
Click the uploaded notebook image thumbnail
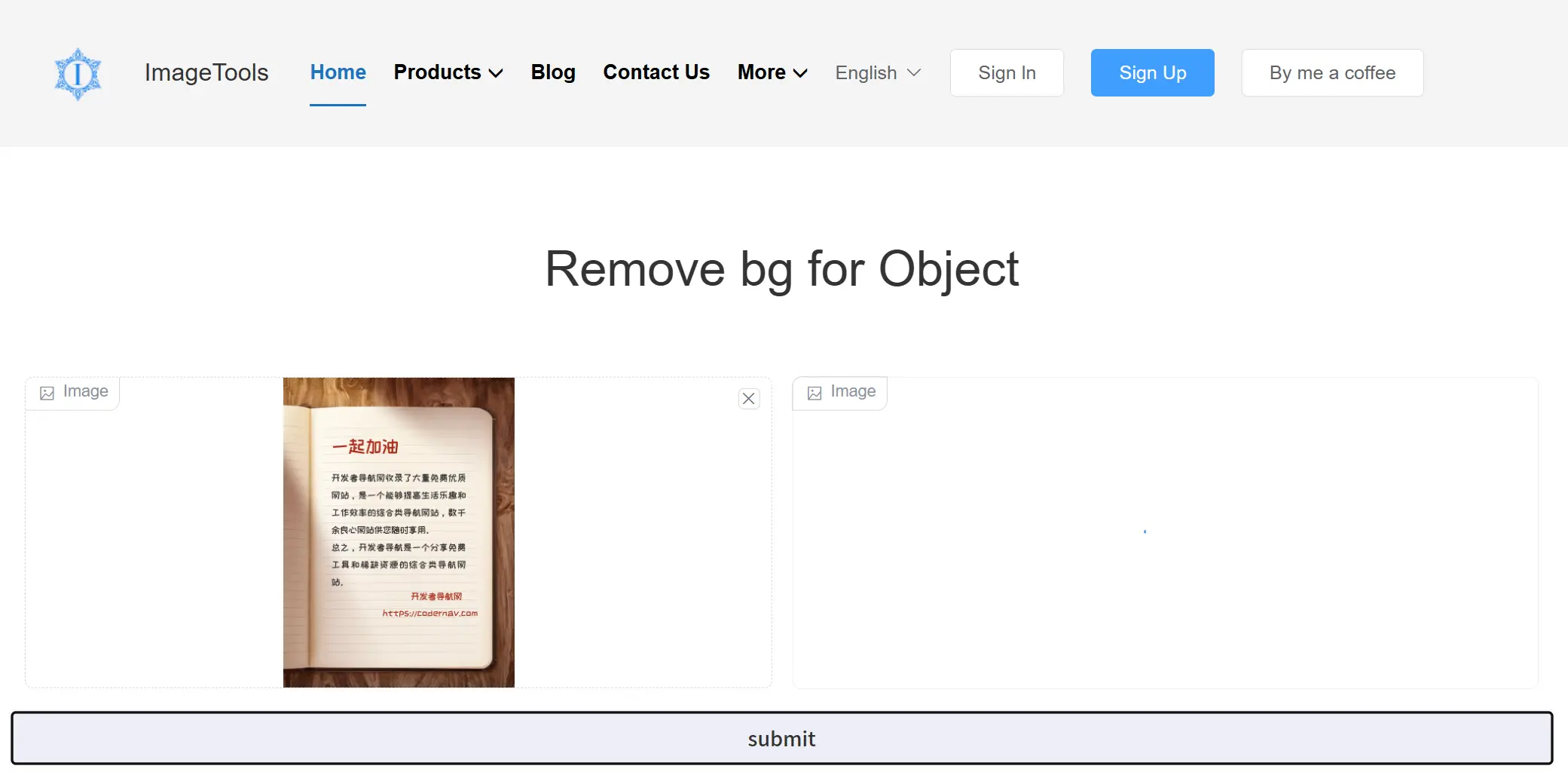(399, 531)
